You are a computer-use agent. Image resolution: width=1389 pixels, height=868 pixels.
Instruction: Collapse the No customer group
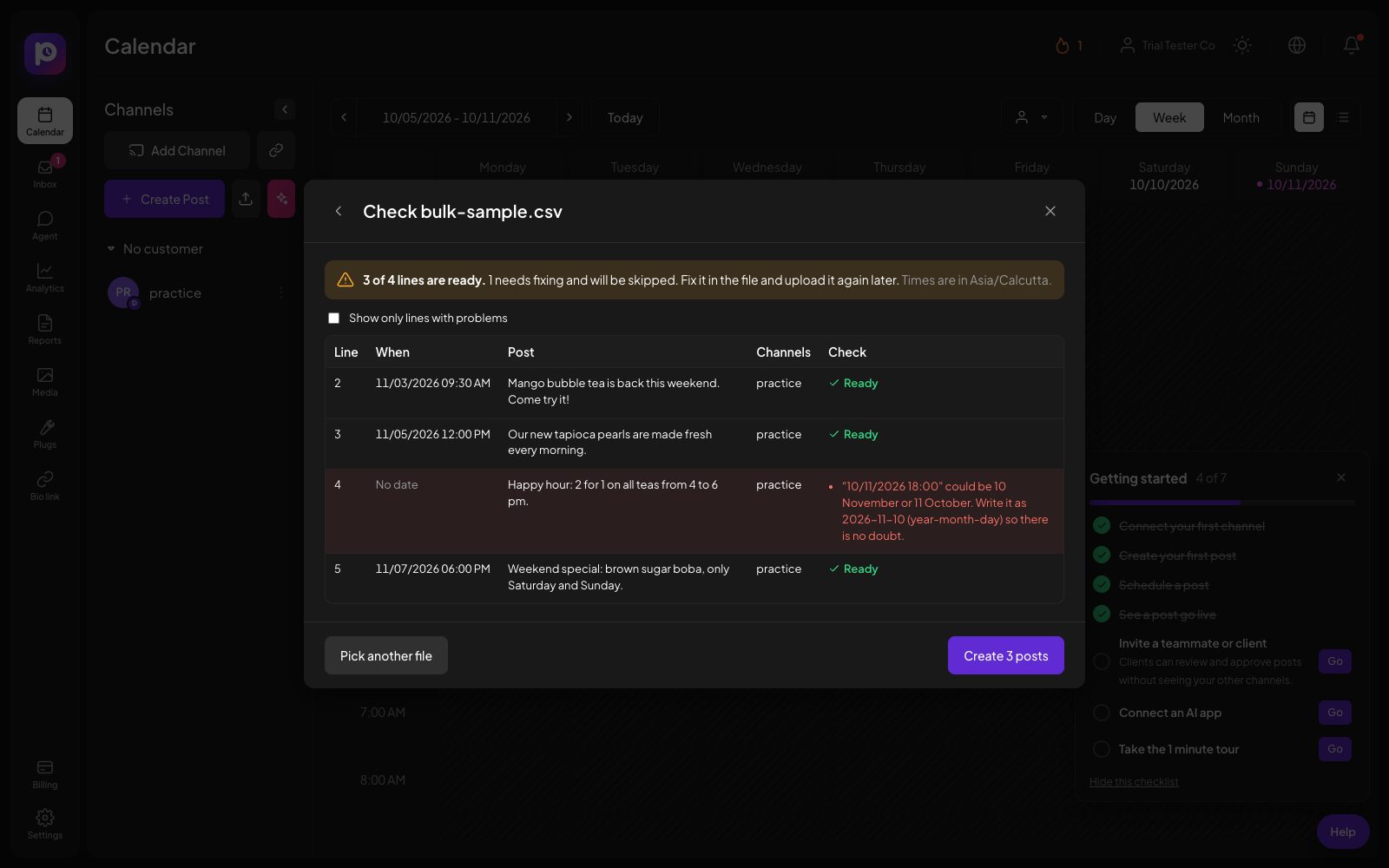tap(111, 249)
